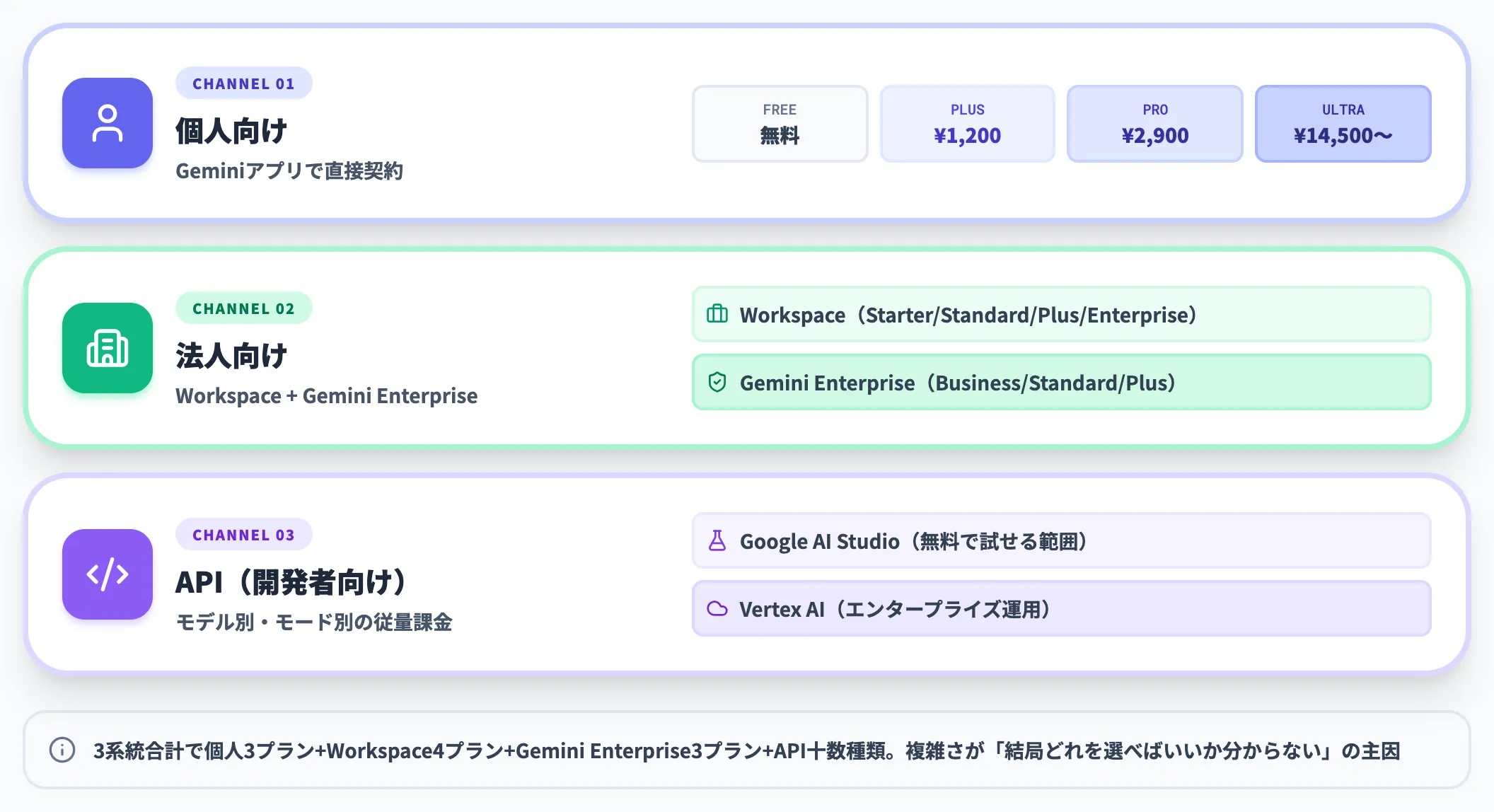Click the 個人向け heading
The width and height of the screenshot is (1494, 812).
pos(231,131)
